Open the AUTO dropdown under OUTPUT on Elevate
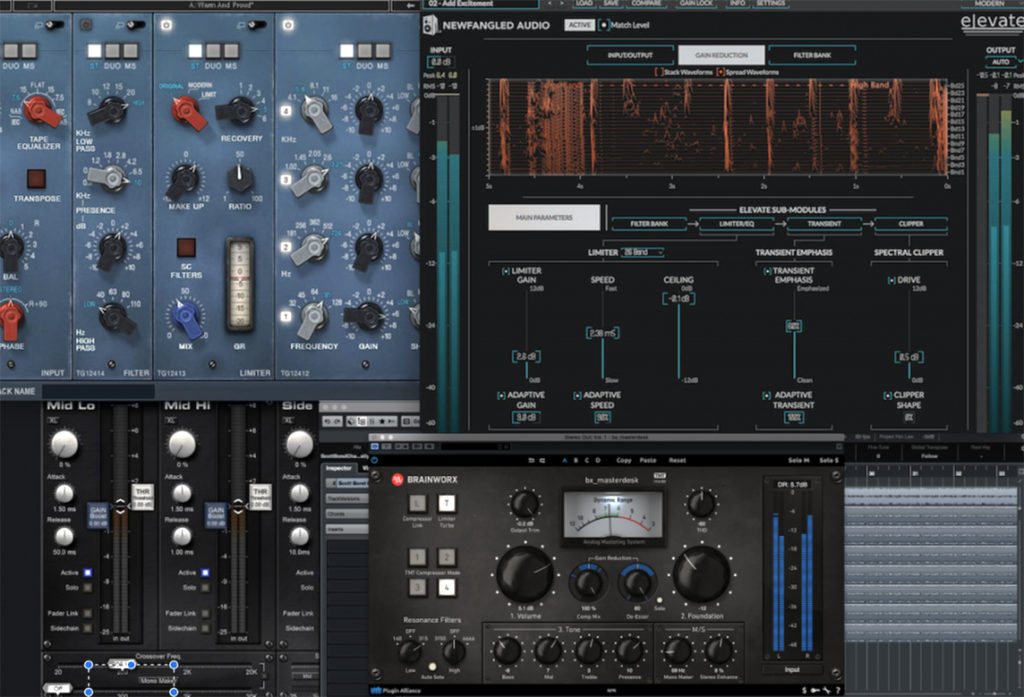The width and height of the screenshot is (1024, 697). pos(1000,62)
